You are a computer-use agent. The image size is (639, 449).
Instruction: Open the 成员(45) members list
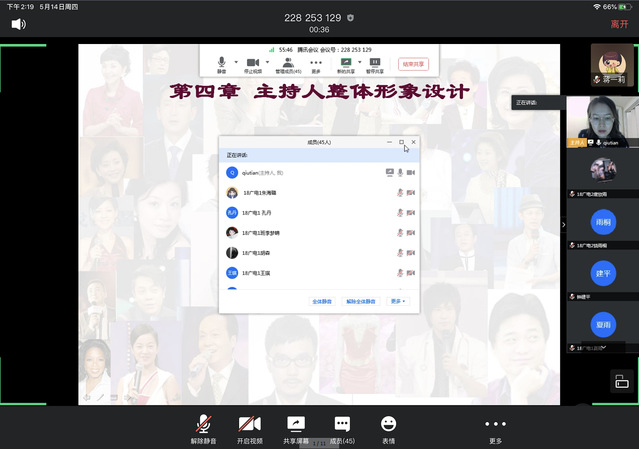(x=342, y=425)
